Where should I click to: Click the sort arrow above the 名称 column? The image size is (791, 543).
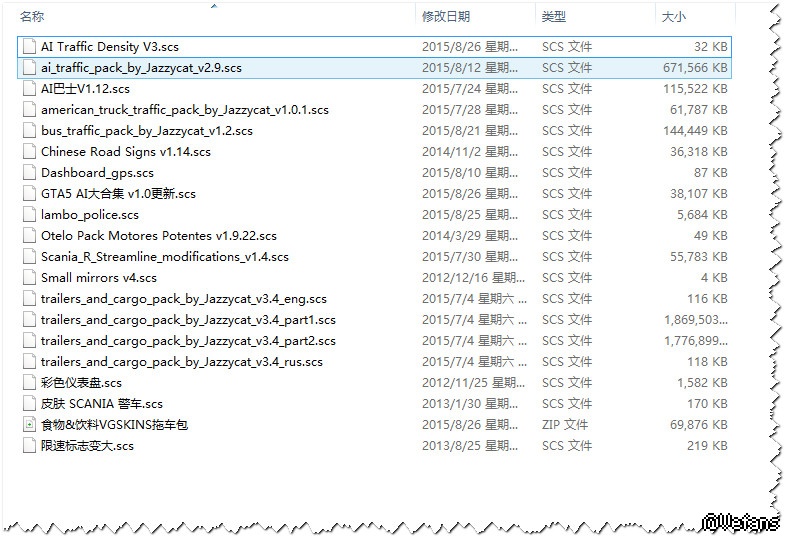coord(214,6)
